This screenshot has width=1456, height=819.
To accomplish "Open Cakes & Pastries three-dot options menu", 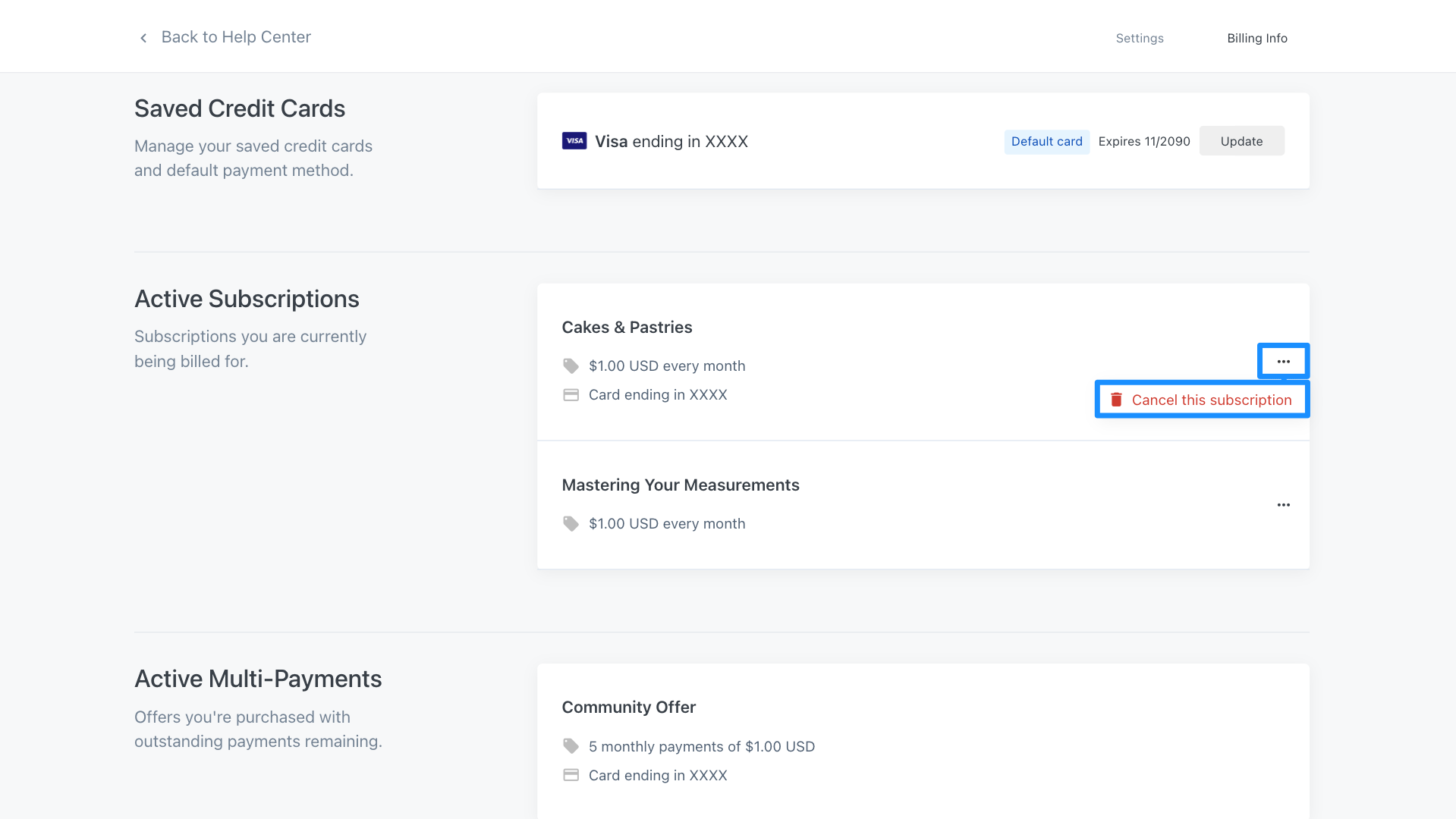I will click(x=1283, y=362).
